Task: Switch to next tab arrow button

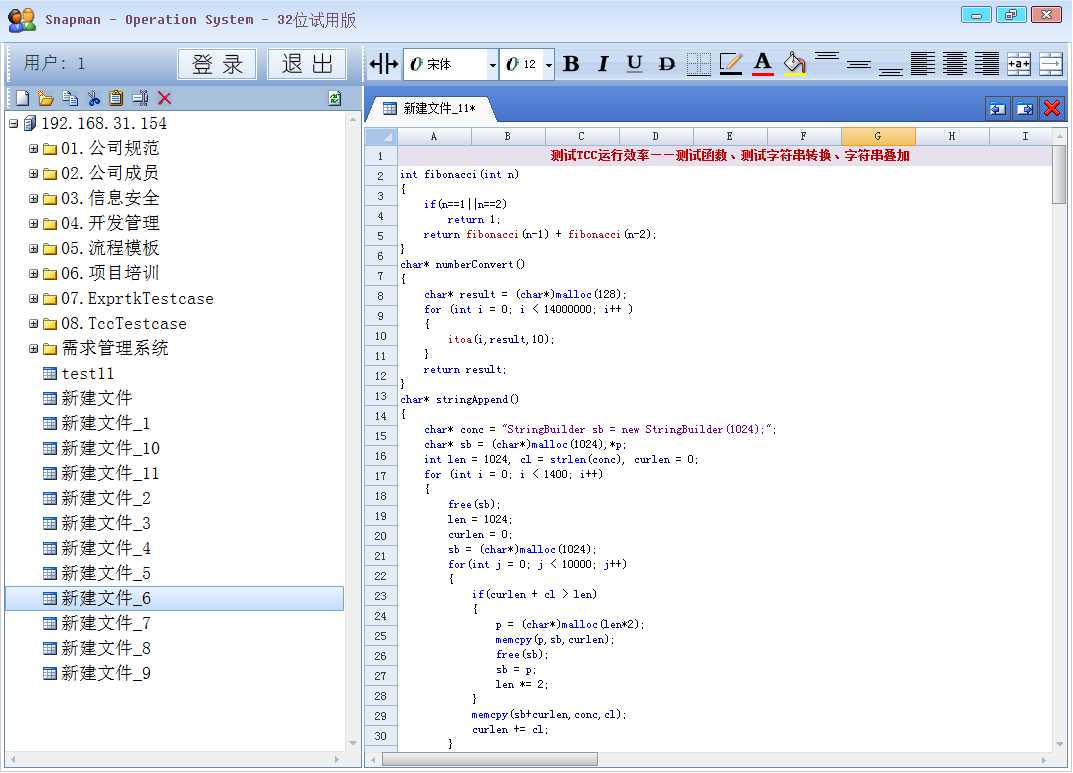Action: [x=1025, y=108]
